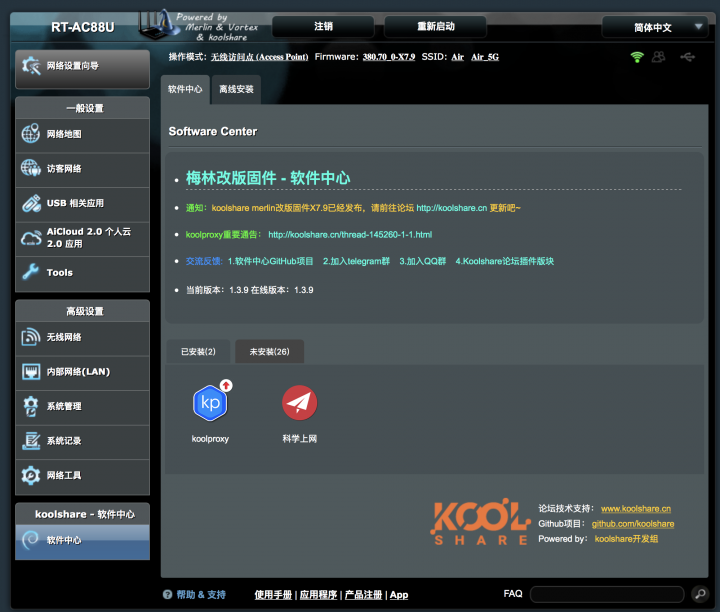Screen dimensions: 720x612
Task: Click the 网络设置向导 wizard icon
Action: 31,66
